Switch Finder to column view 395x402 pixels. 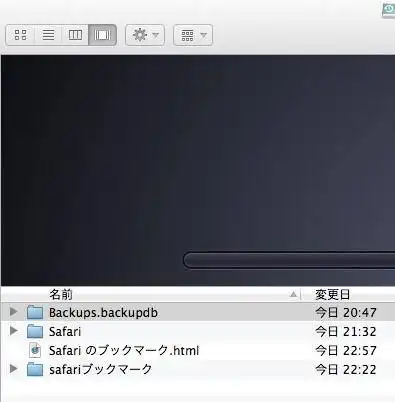pos(75,35)
